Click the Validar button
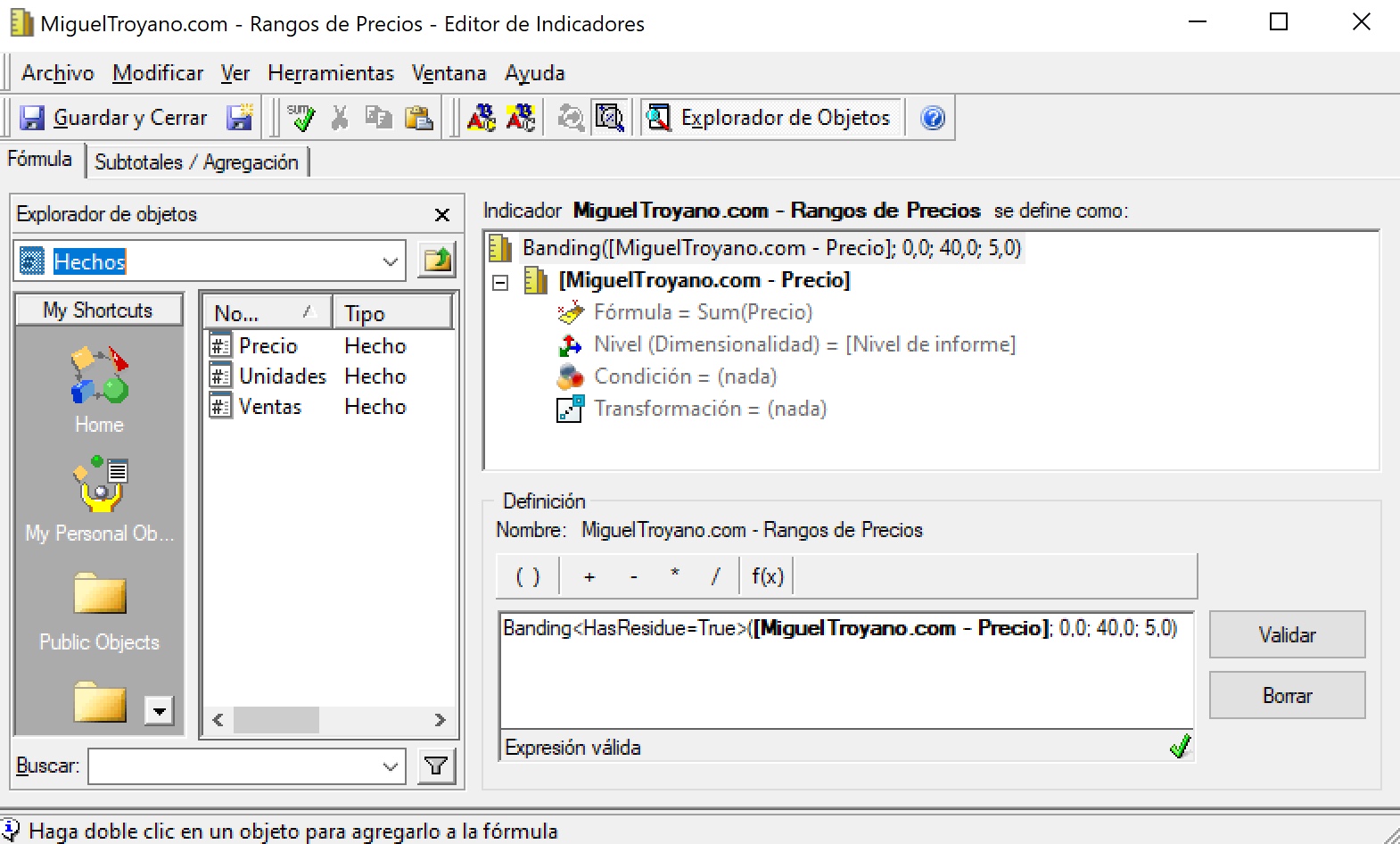 click(x=1287, y=635)
